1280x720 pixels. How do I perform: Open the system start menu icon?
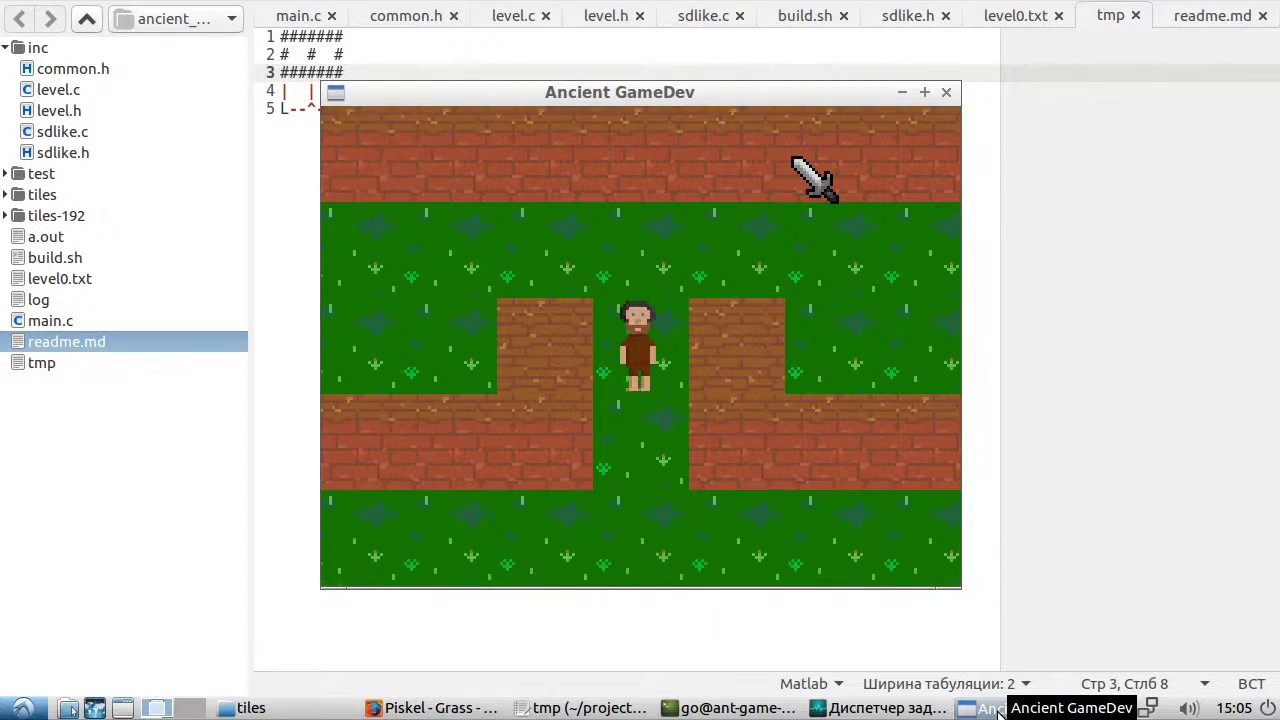pos(23,708)
